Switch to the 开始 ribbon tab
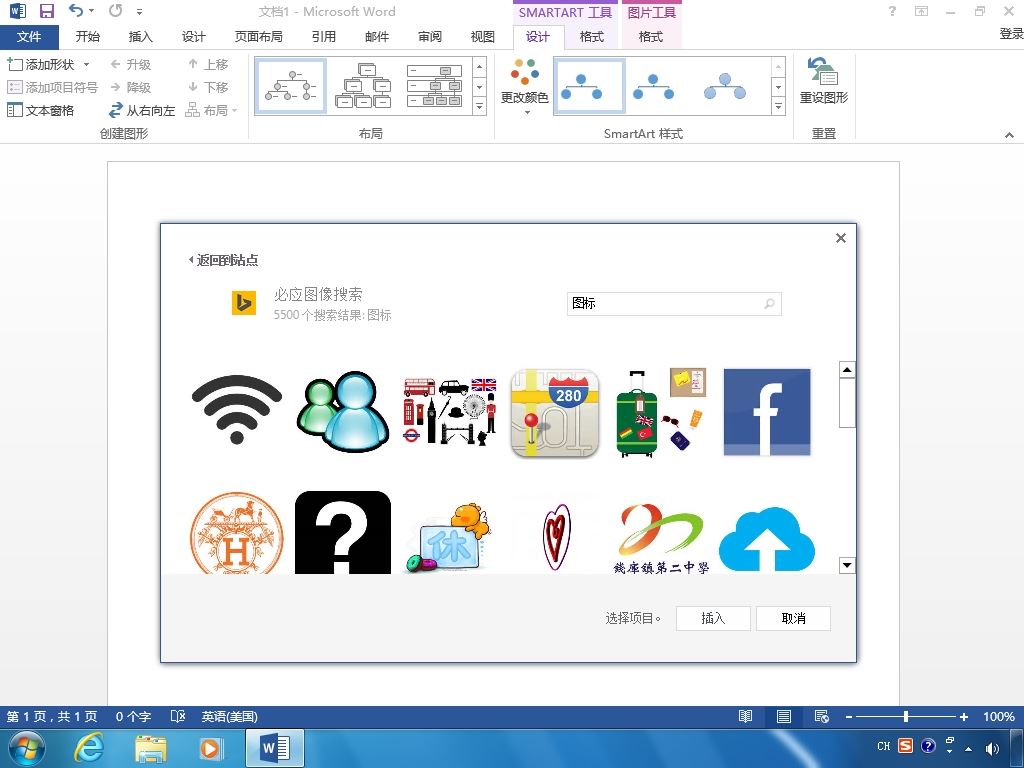 pos(88,37)
